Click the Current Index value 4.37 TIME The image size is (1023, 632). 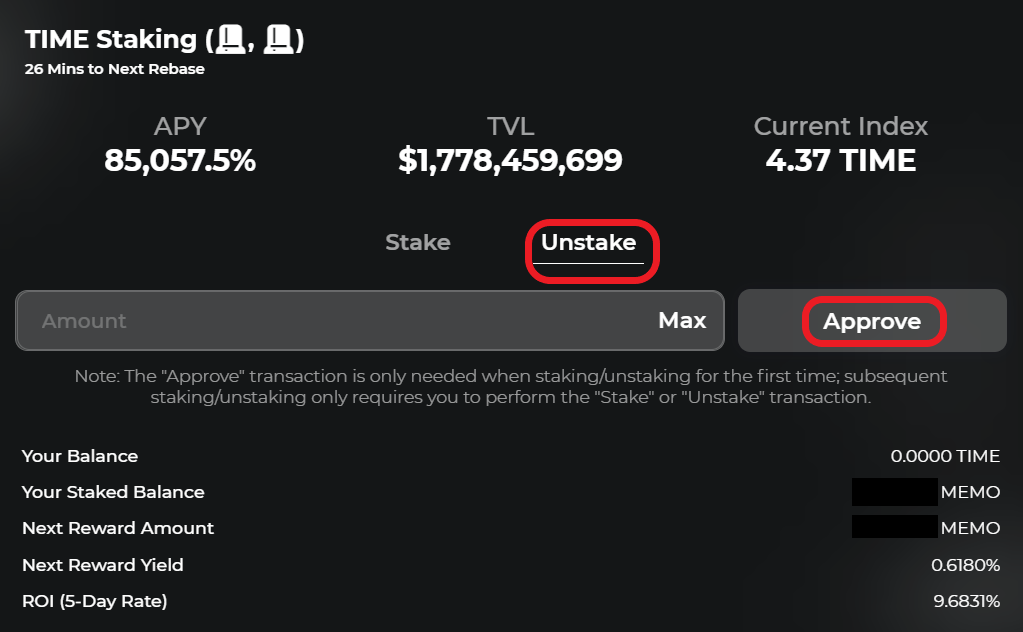click(840, 160)
